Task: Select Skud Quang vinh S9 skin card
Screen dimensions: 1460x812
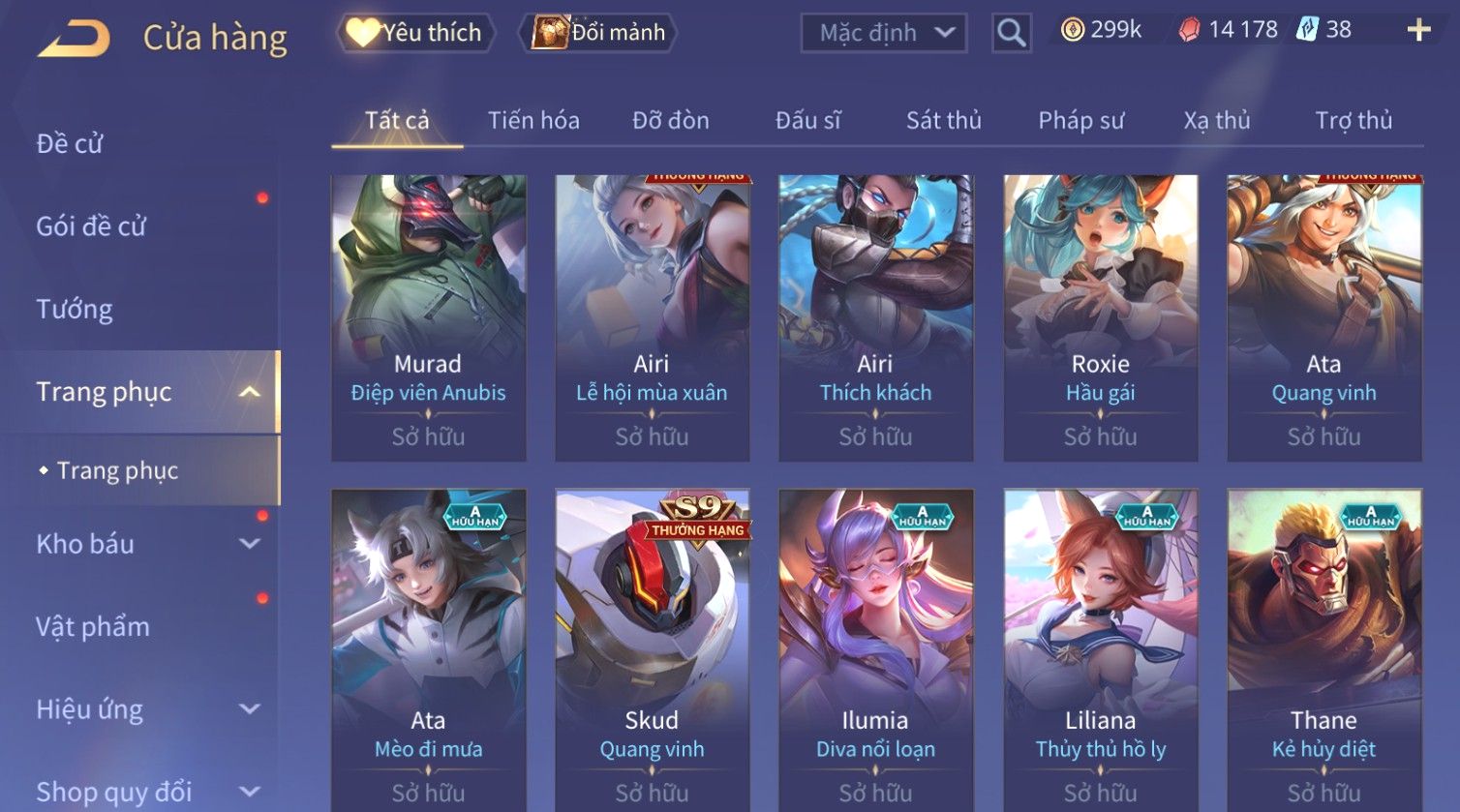Action: click(652, 649)
